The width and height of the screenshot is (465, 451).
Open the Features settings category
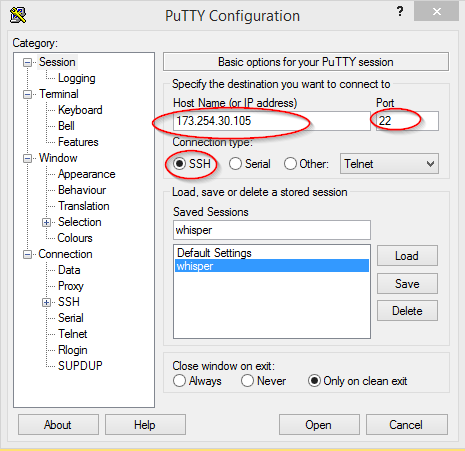pyautogui.click(x=78, y=142)
